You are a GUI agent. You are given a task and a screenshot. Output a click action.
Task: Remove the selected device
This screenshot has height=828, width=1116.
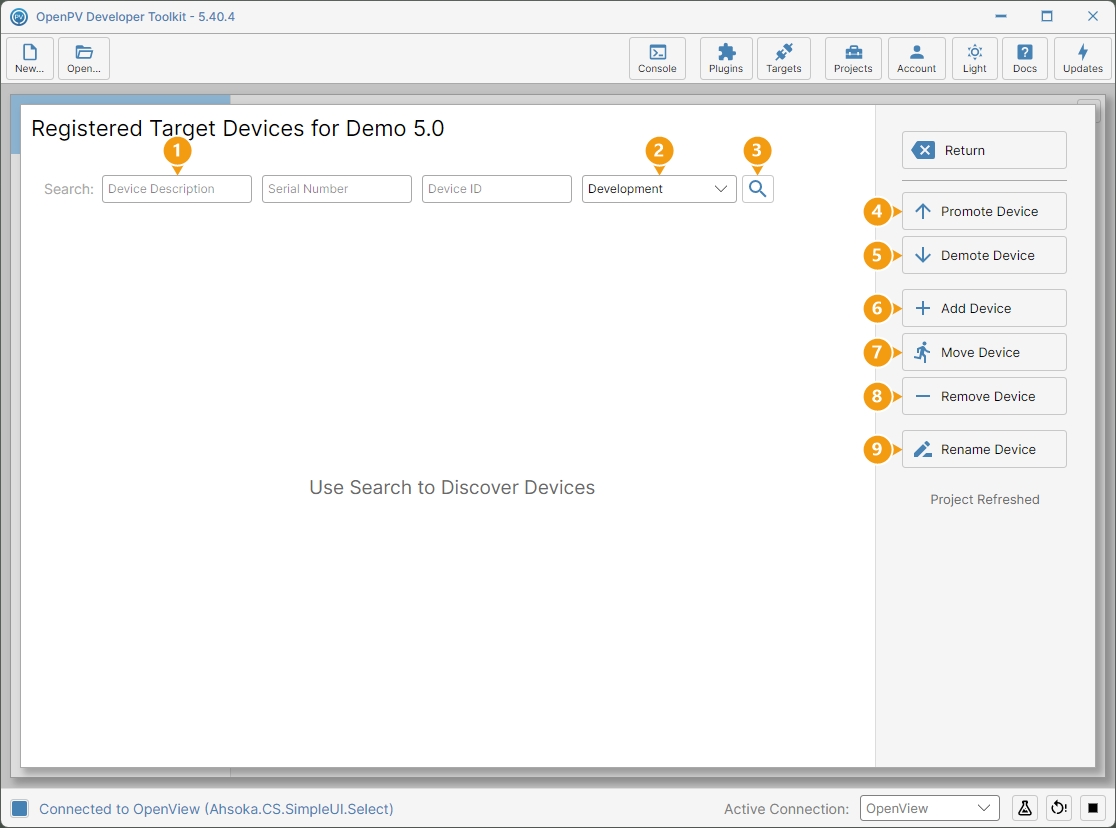984,397
